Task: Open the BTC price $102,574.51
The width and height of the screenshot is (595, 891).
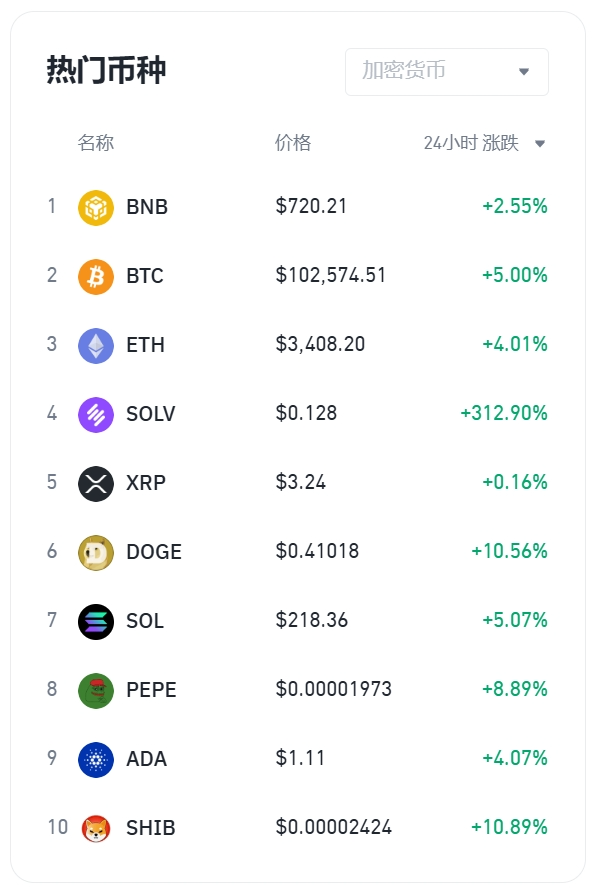Action: (x=331, y=276)
